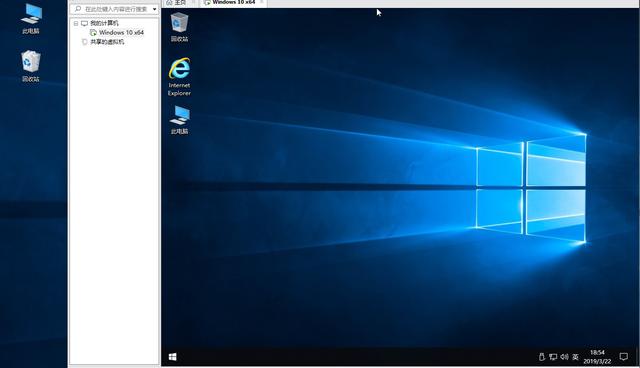Open the guest Action Center notification icon
The width and height of the screenshot is (640, 368).
point(624,357)
